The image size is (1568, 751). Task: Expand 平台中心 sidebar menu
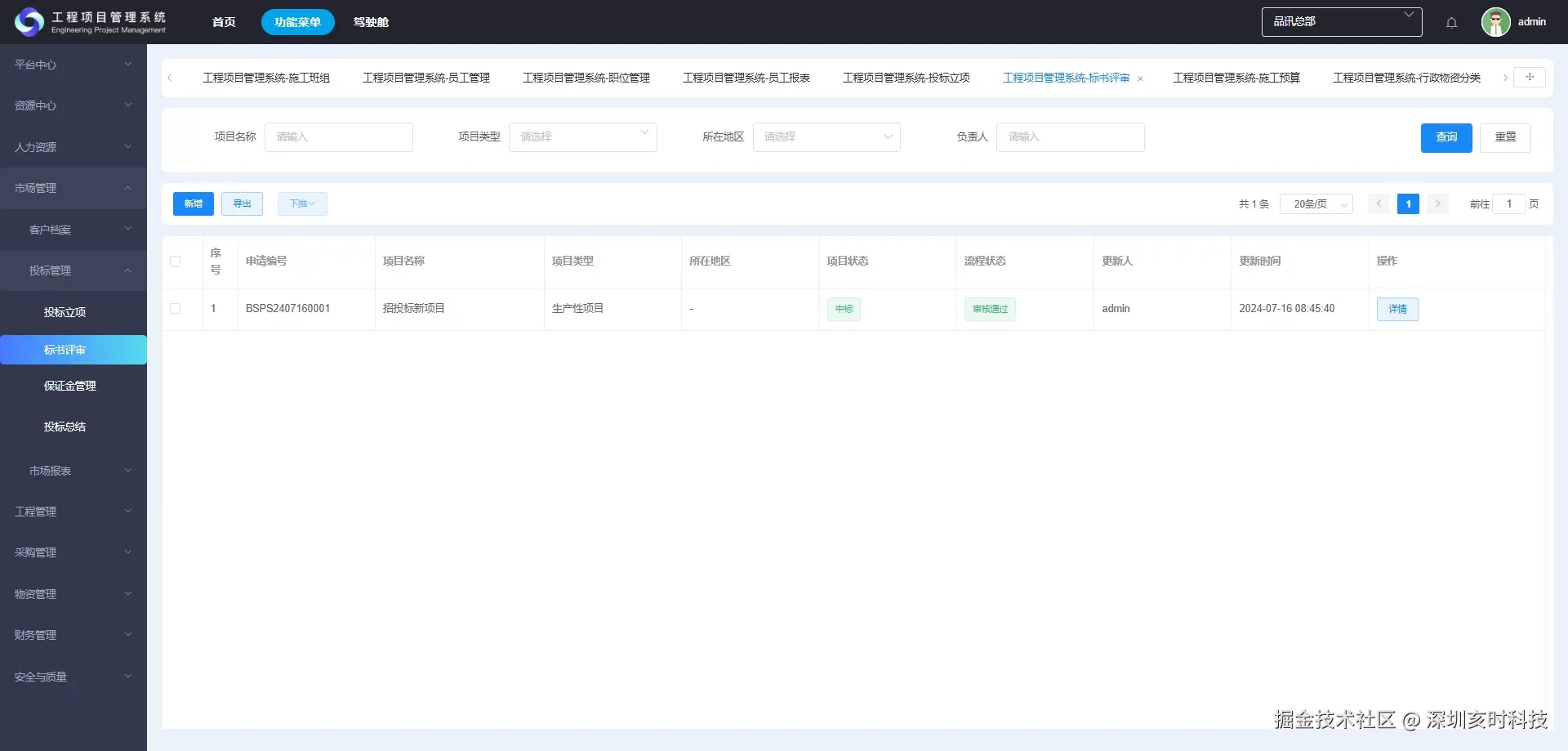[x=73, y=65]
